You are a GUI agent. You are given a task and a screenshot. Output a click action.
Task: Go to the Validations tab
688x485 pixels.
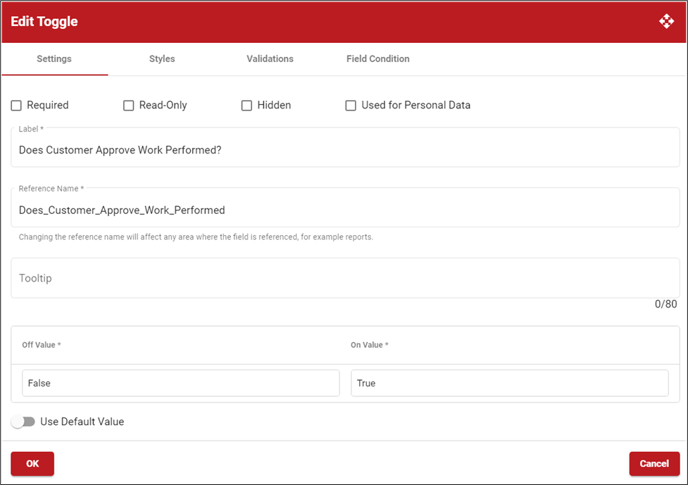(270, 59)
